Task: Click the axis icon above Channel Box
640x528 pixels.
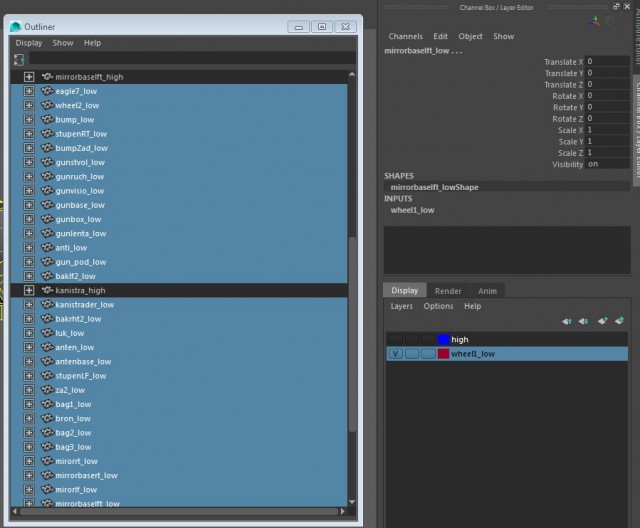Action: point(597,19)
